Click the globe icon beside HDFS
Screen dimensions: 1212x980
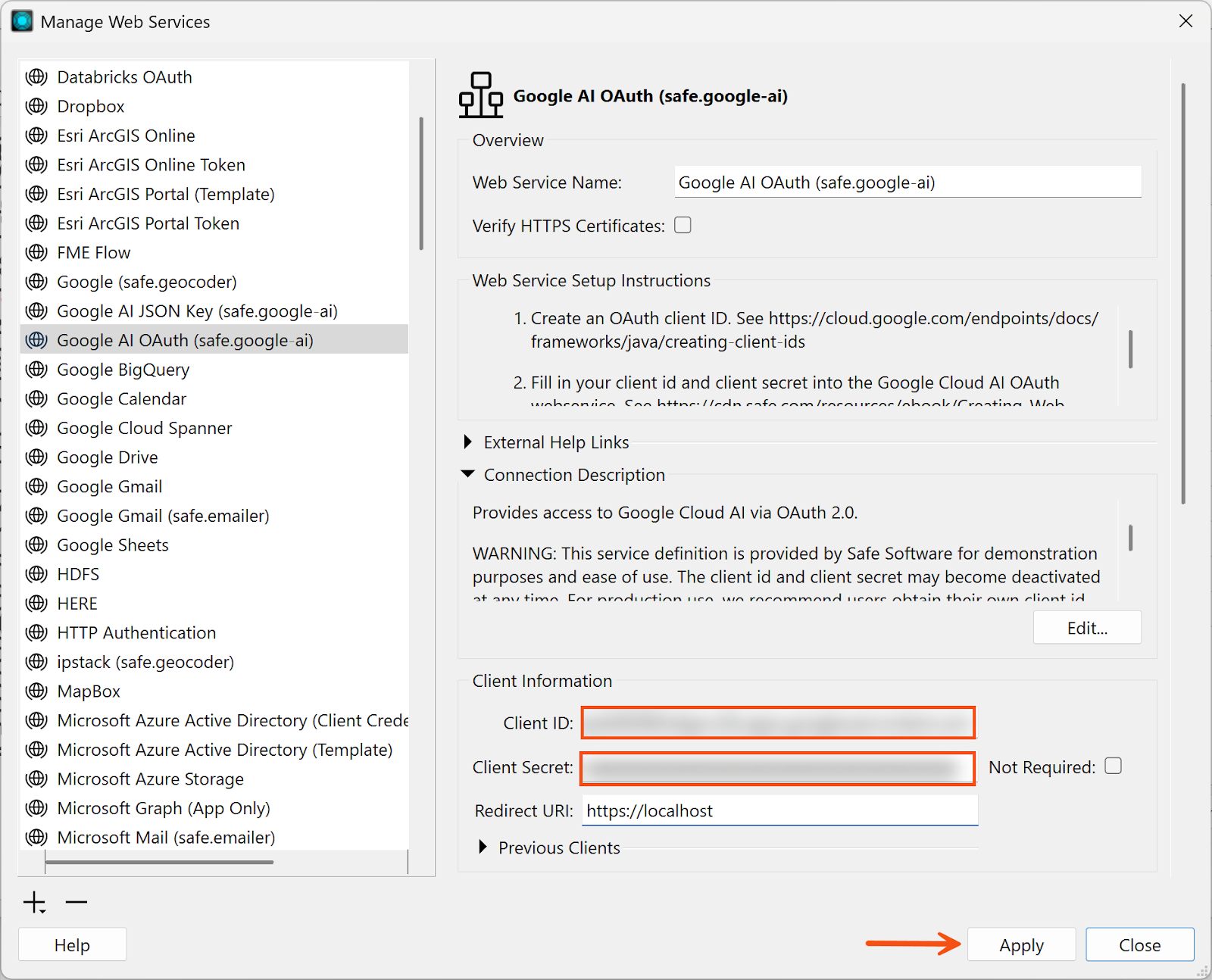36,574
